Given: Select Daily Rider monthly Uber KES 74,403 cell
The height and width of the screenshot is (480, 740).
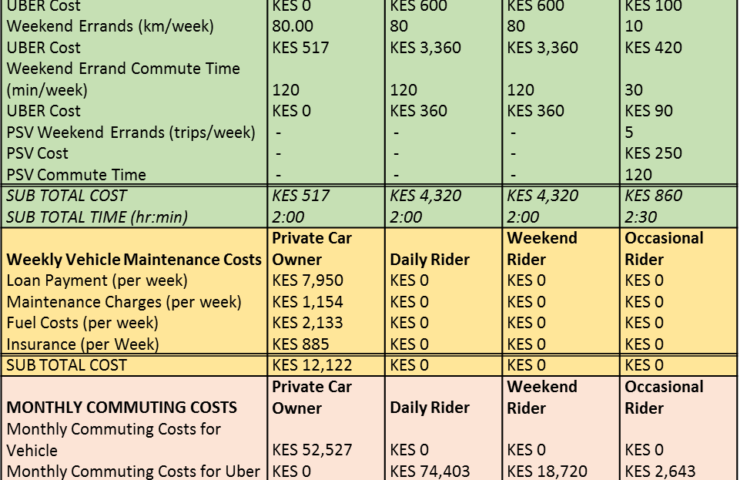Looking at the screenshot, I should (x=444, y=471).
